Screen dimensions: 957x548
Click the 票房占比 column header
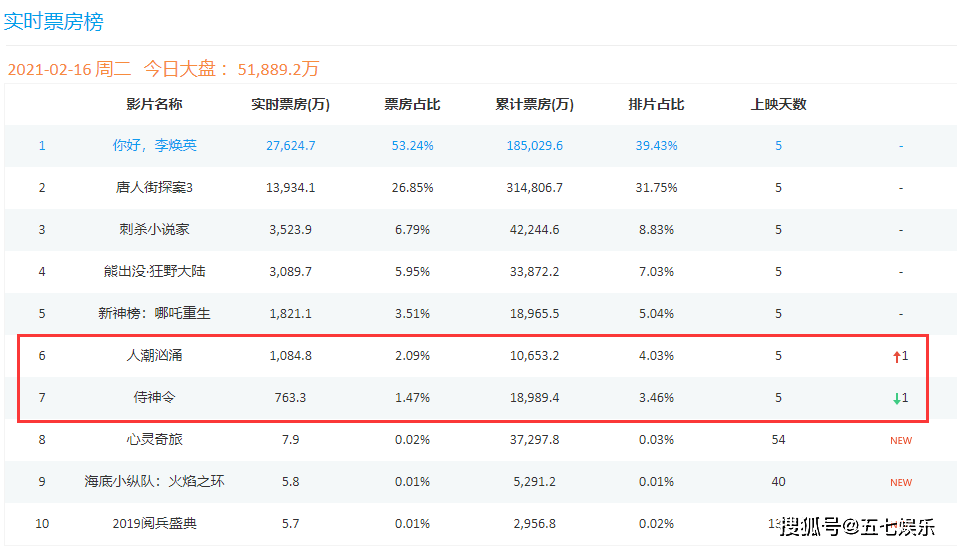pyautogui.click(x=412, y=104)
